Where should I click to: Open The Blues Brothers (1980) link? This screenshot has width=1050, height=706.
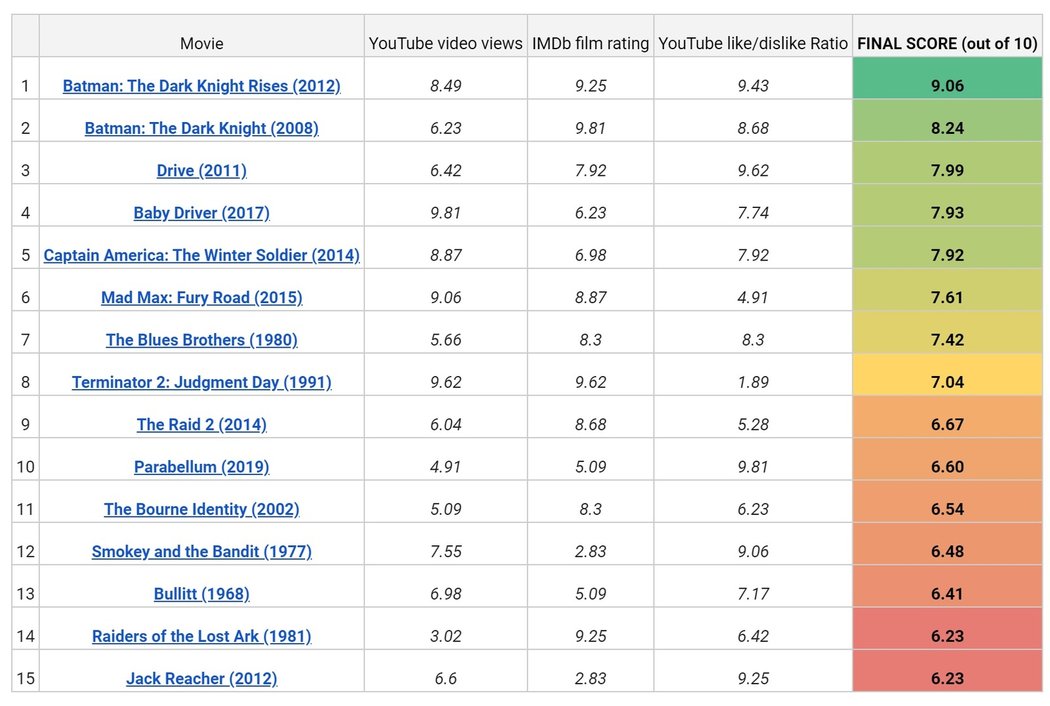coord(201,340)
